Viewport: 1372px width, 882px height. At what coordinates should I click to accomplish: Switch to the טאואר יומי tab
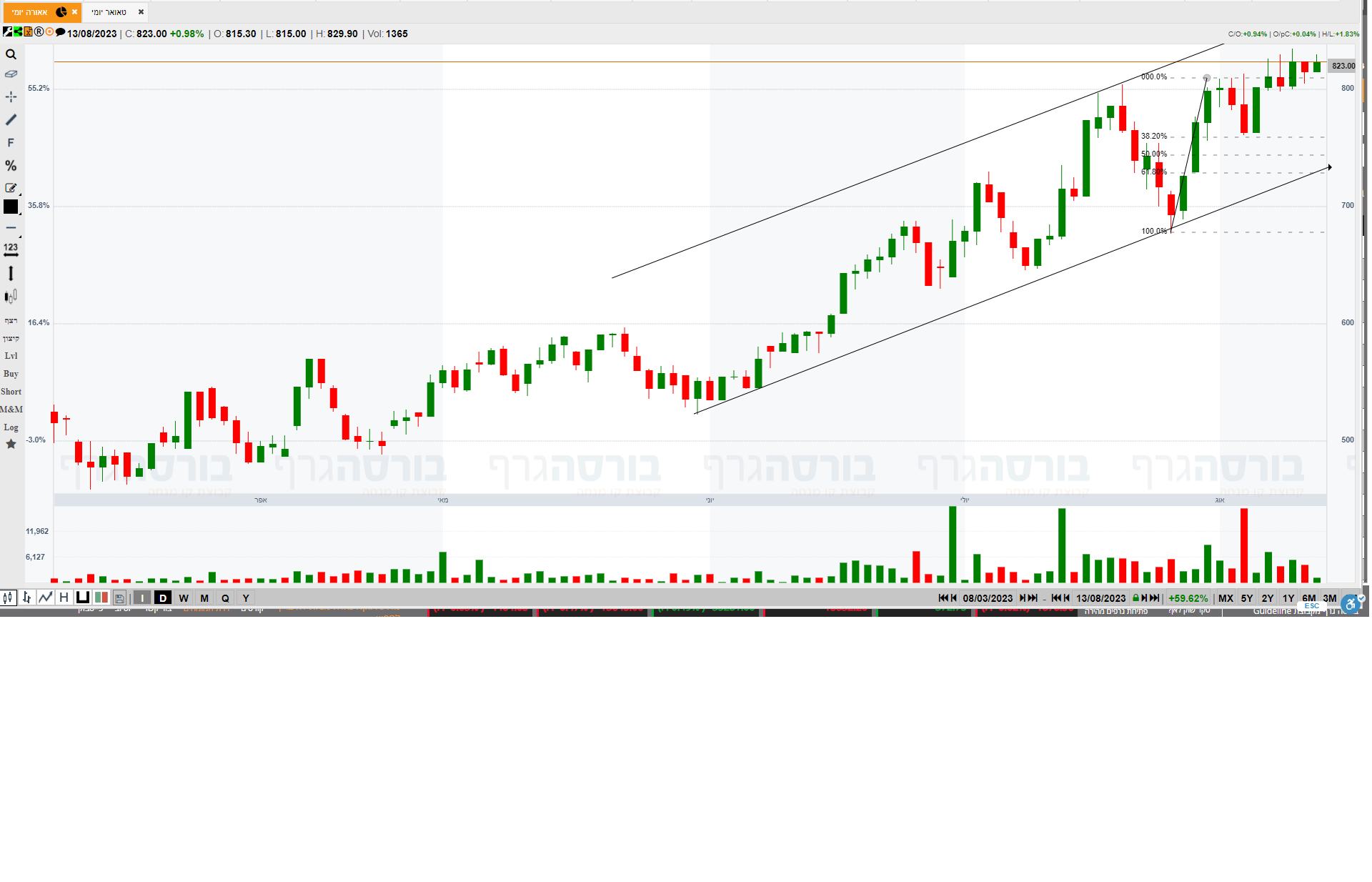pyautogui.click(x=109, y=12)
